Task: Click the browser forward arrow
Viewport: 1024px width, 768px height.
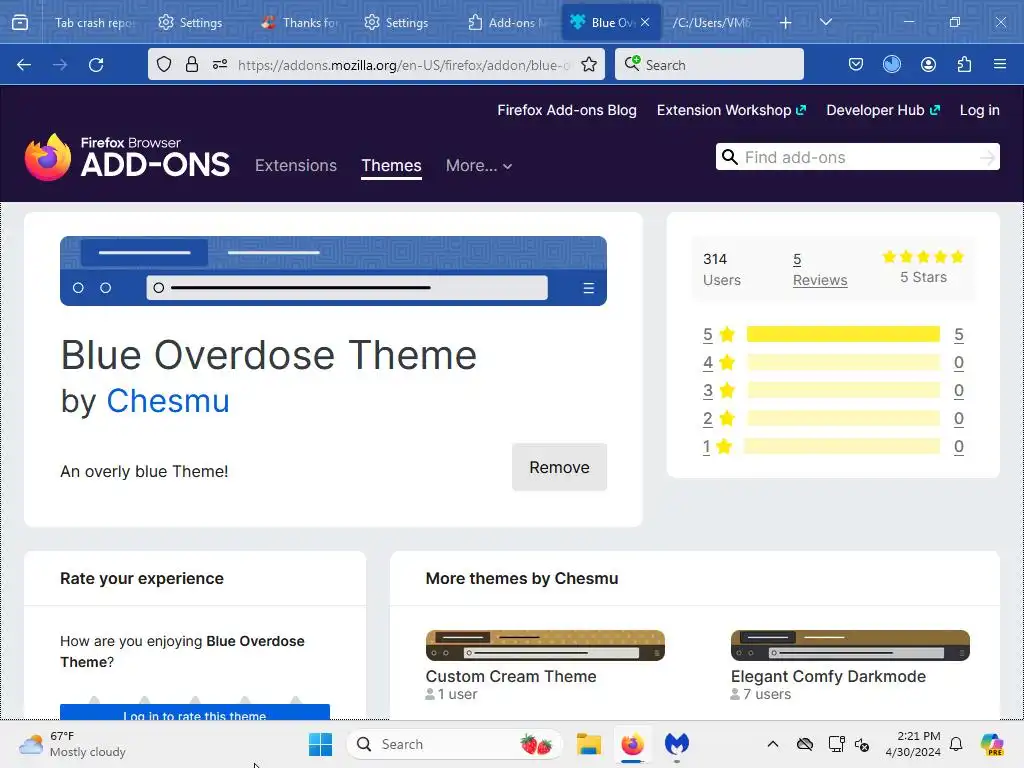Action: [60, 65]
